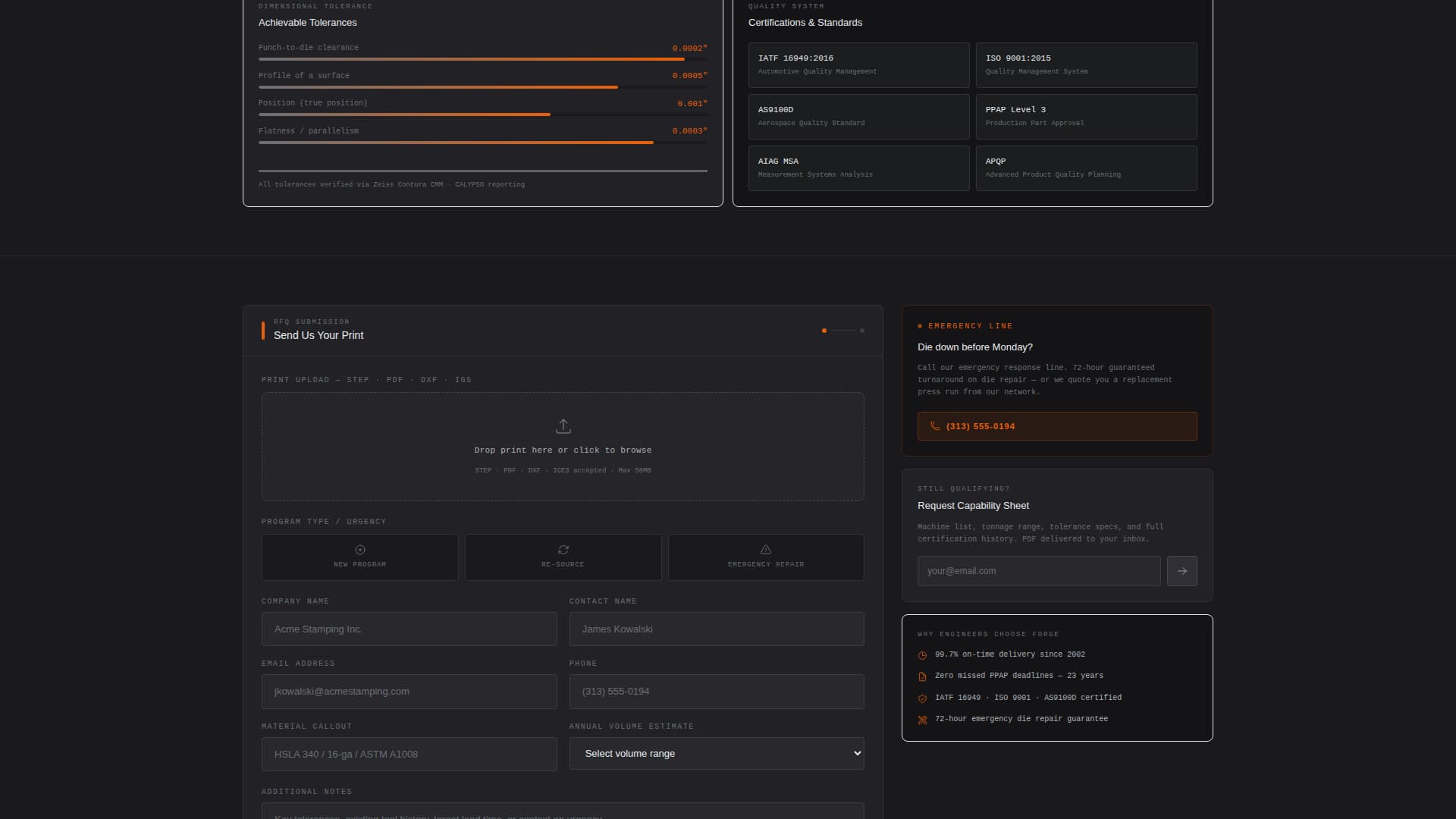
Task: Choose the Emergency Repair program type option
Action: (765, 557)
